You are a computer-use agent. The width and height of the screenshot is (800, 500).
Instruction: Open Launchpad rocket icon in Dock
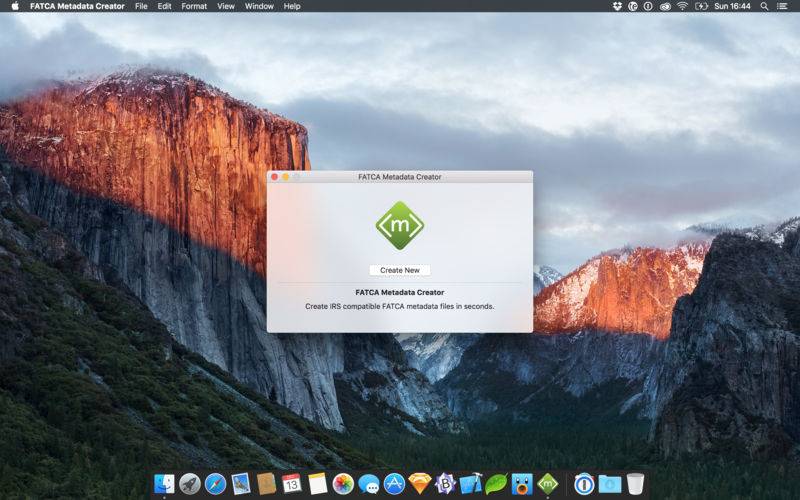click(x=190, y=484)
